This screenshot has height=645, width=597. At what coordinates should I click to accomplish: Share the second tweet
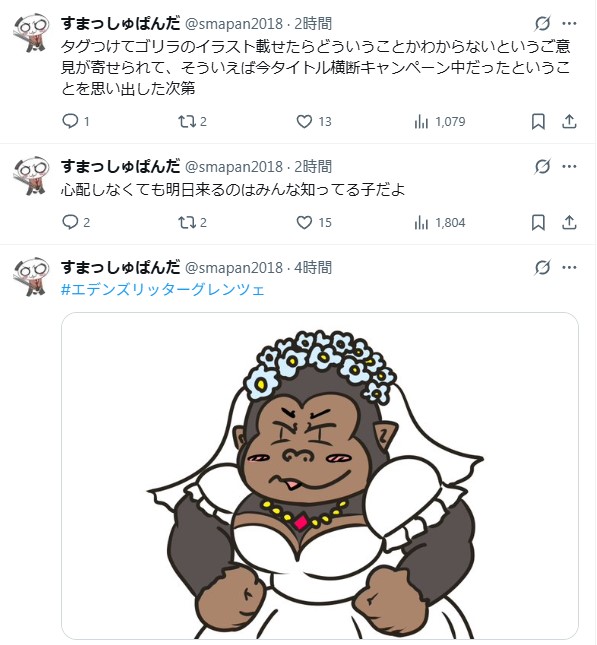pos(569,223)
